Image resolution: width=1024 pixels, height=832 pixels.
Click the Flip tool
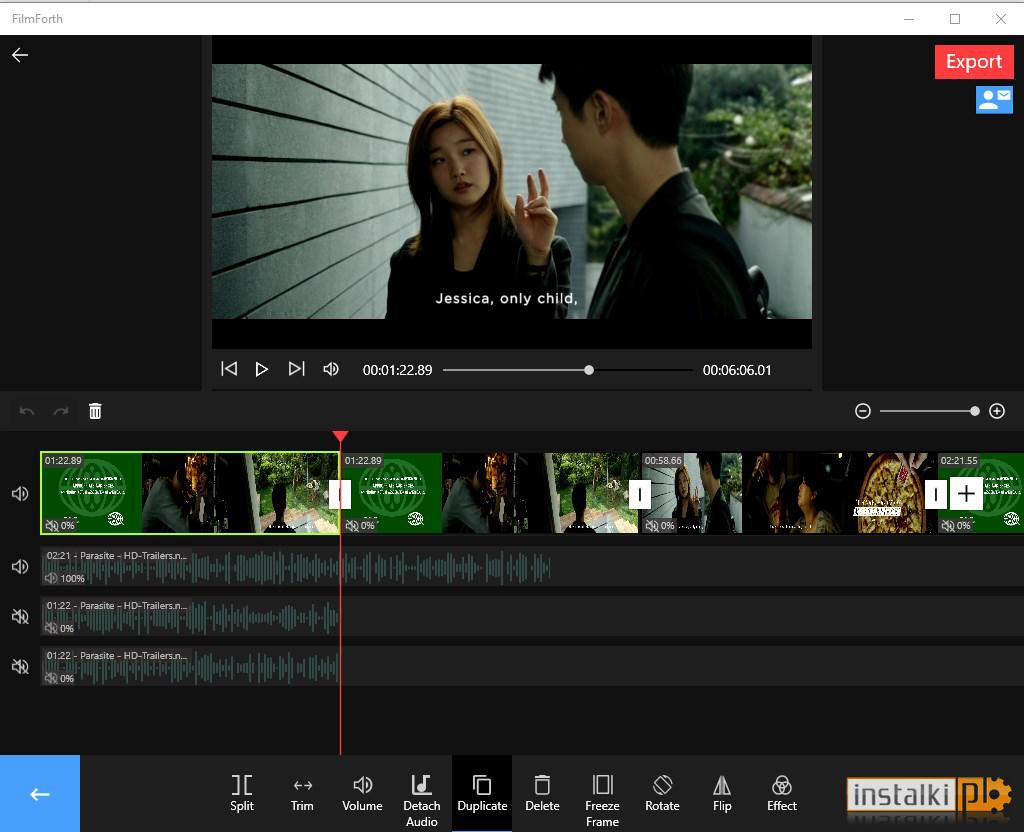click(722, 793)
